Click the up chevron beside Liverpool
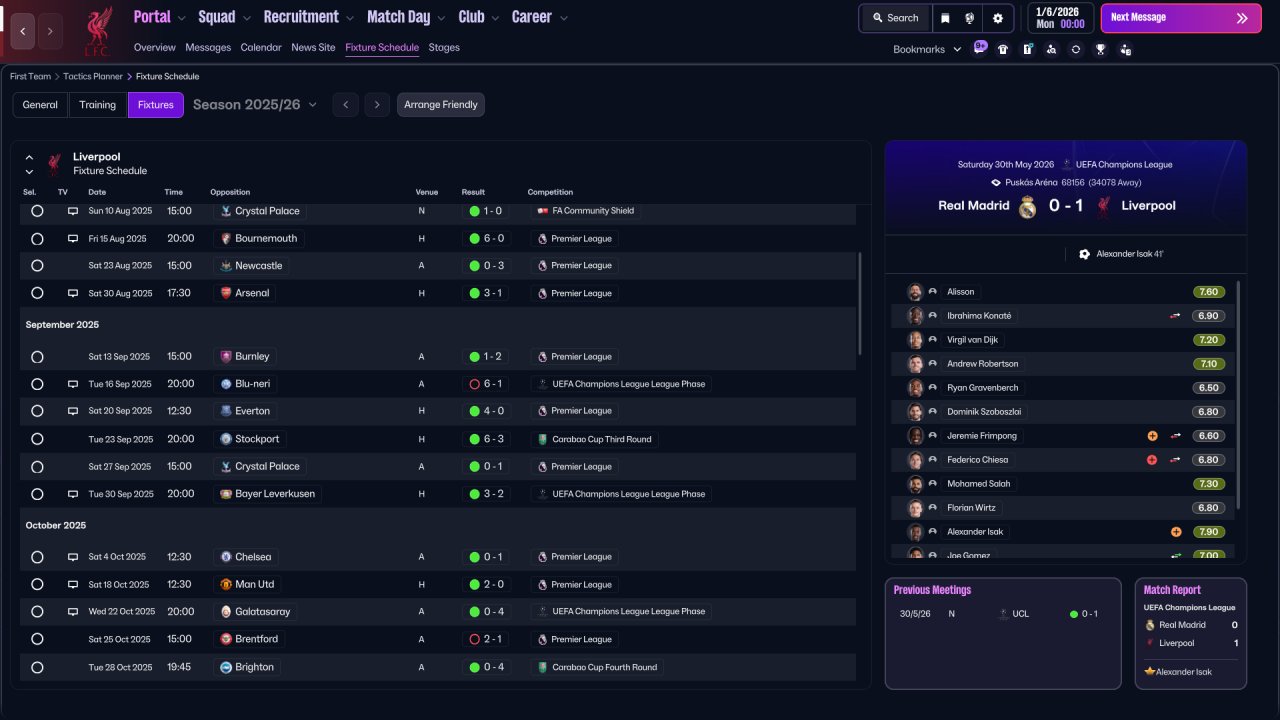This screenshot has width=1280, height=720. [29, 157]
